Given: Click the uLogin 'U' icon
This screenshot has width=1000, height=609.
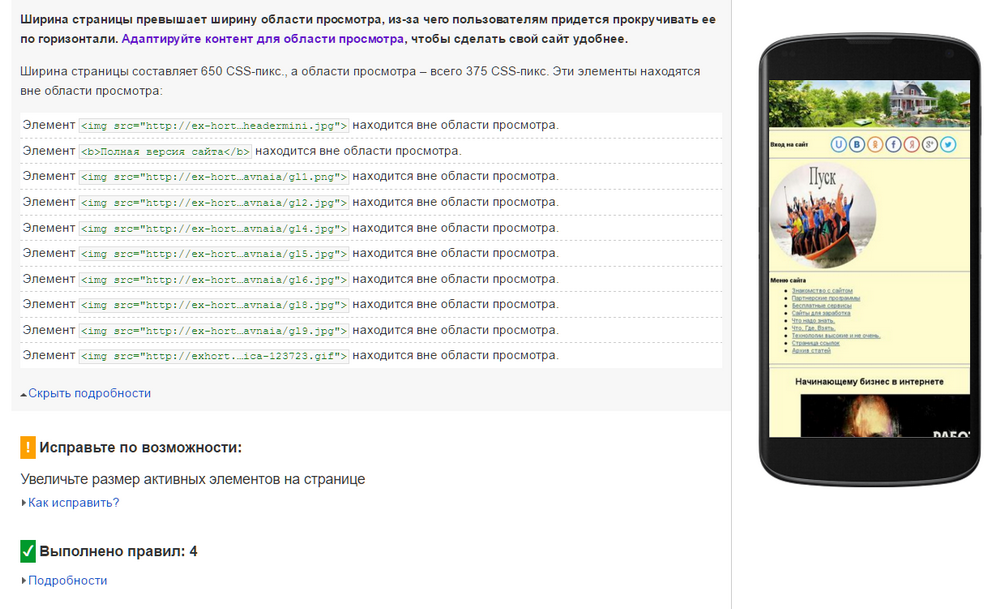Looking at the screenshot, I should point(840,145).
